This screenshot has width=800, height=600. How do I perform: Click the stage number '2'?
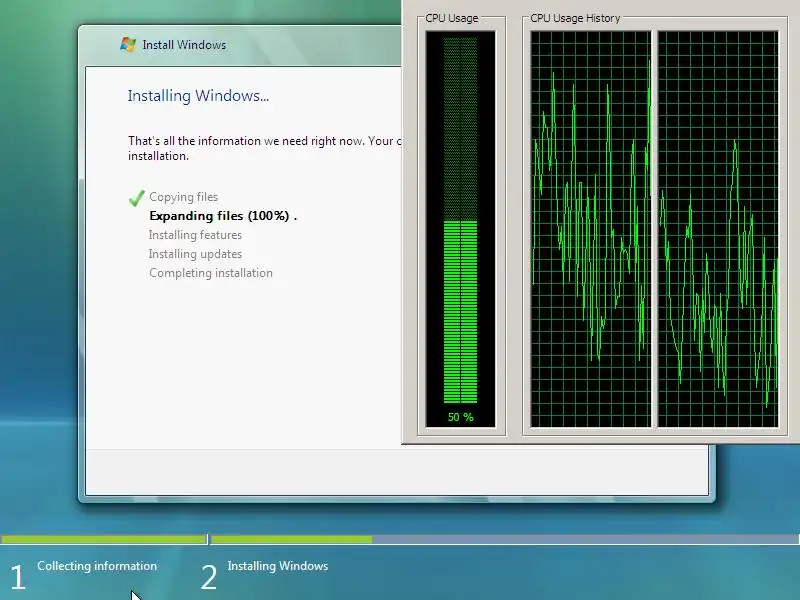[209, 577]
